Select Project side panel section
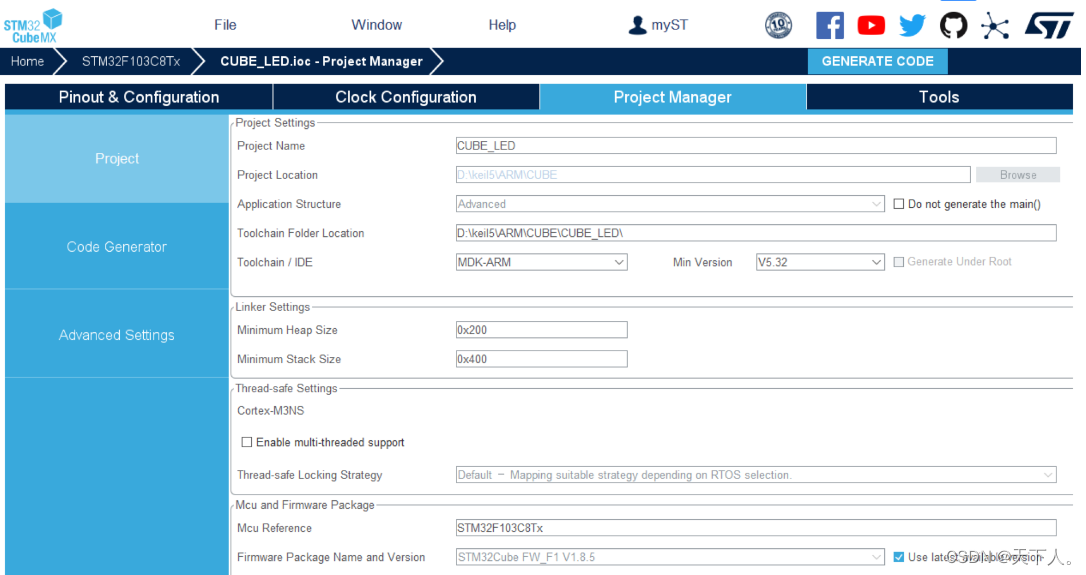Viewport: 1086px width, 575px height. [117, 159]
